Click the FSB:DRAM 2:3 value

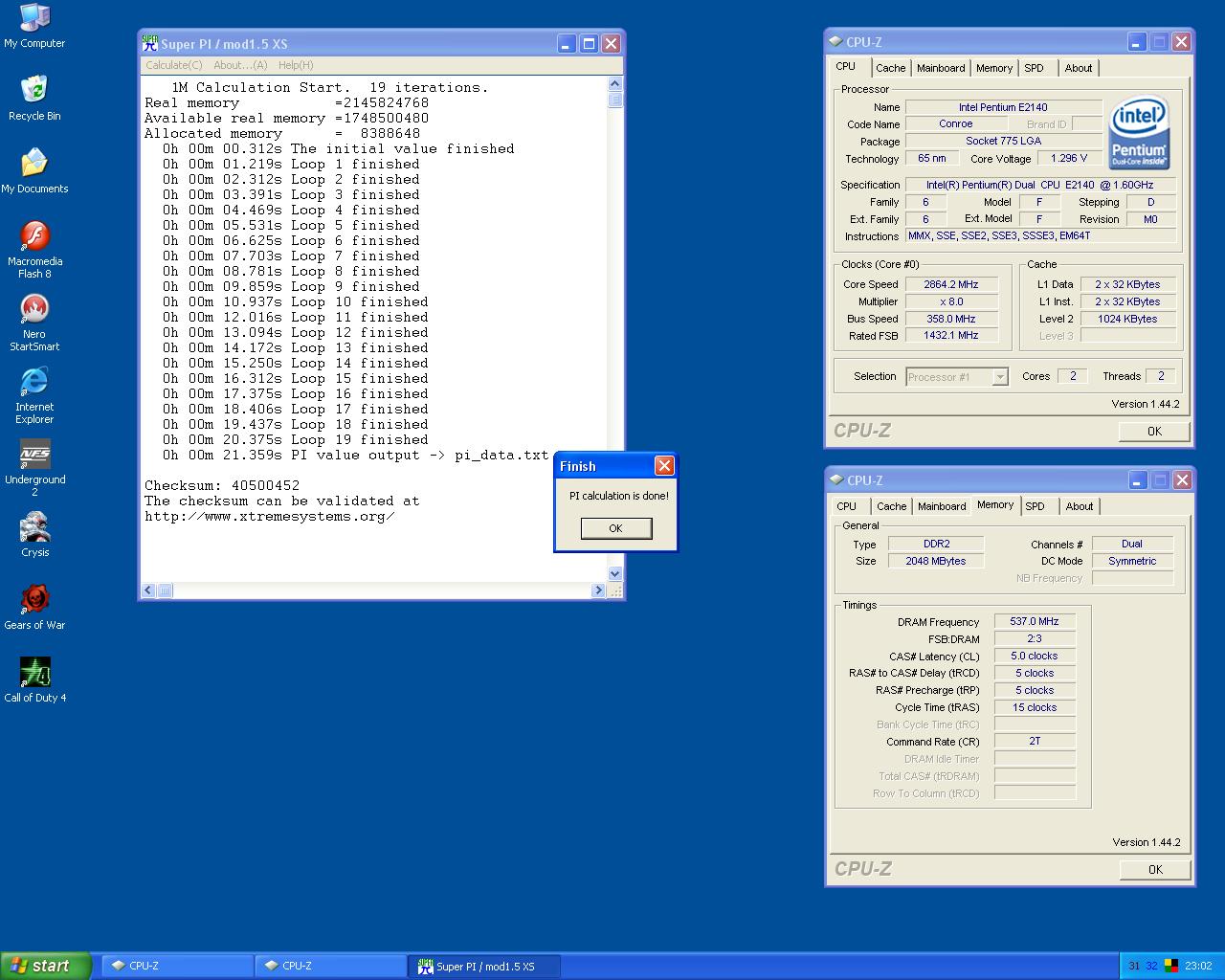pos(1035,638)
